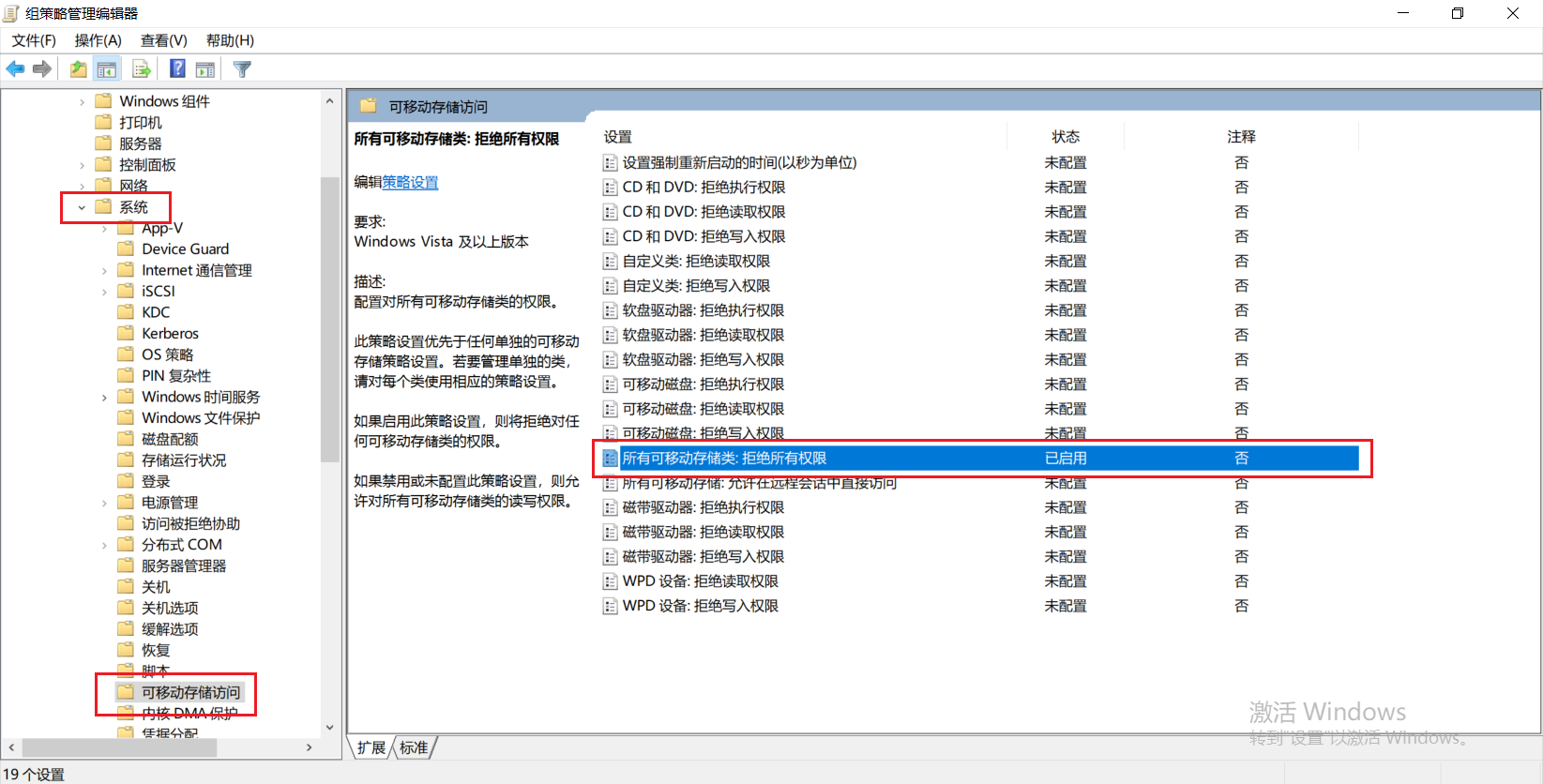Select the 自定义类: 拒绝读取权限 policy
This screenshot has height=784, width=1543.
pos(696,262)
